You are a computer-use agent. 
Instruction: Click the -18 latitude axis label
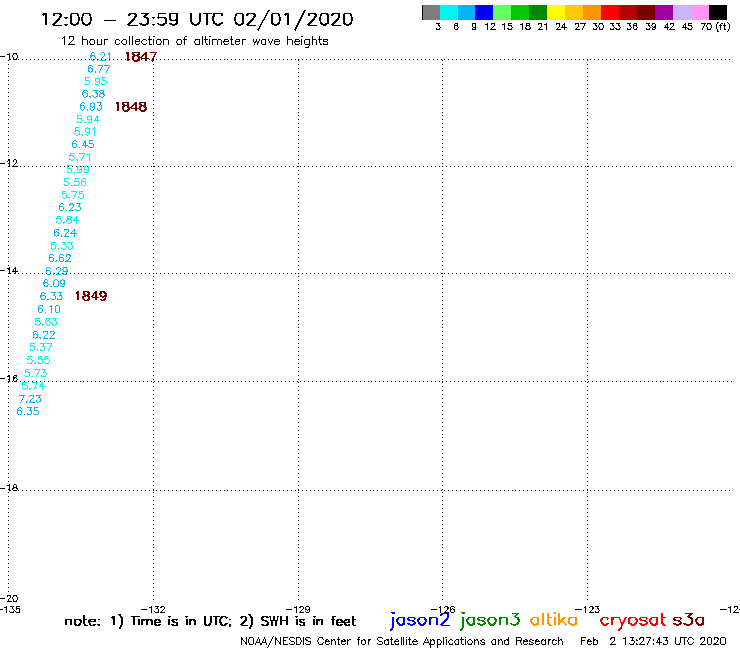9,488
